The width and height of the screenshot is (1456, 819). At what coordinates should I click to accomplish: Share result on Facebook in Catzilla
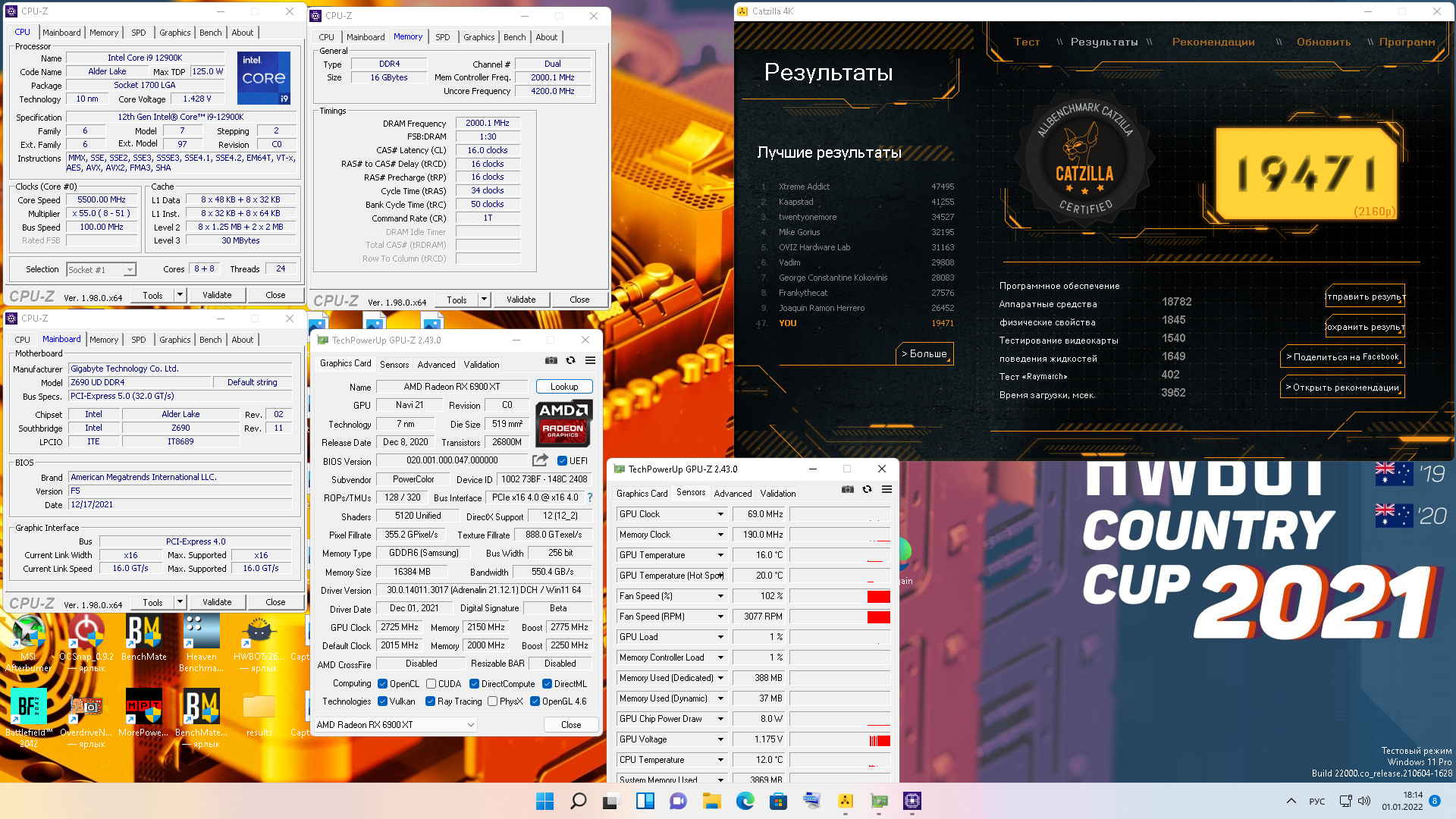(x=1342, y=356)
